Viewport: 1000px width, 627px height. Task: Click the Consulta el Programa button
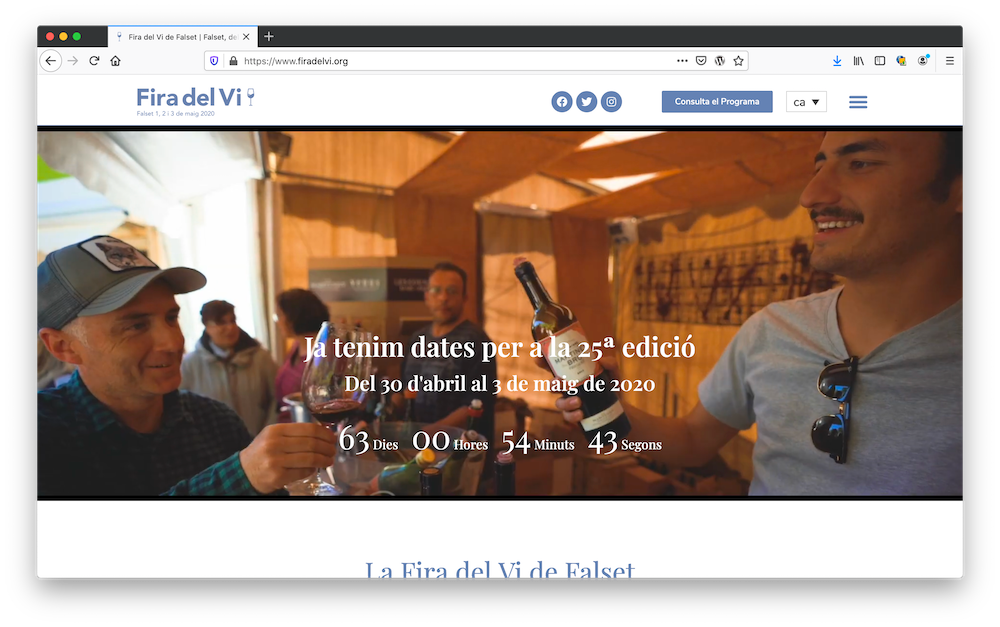717,102
